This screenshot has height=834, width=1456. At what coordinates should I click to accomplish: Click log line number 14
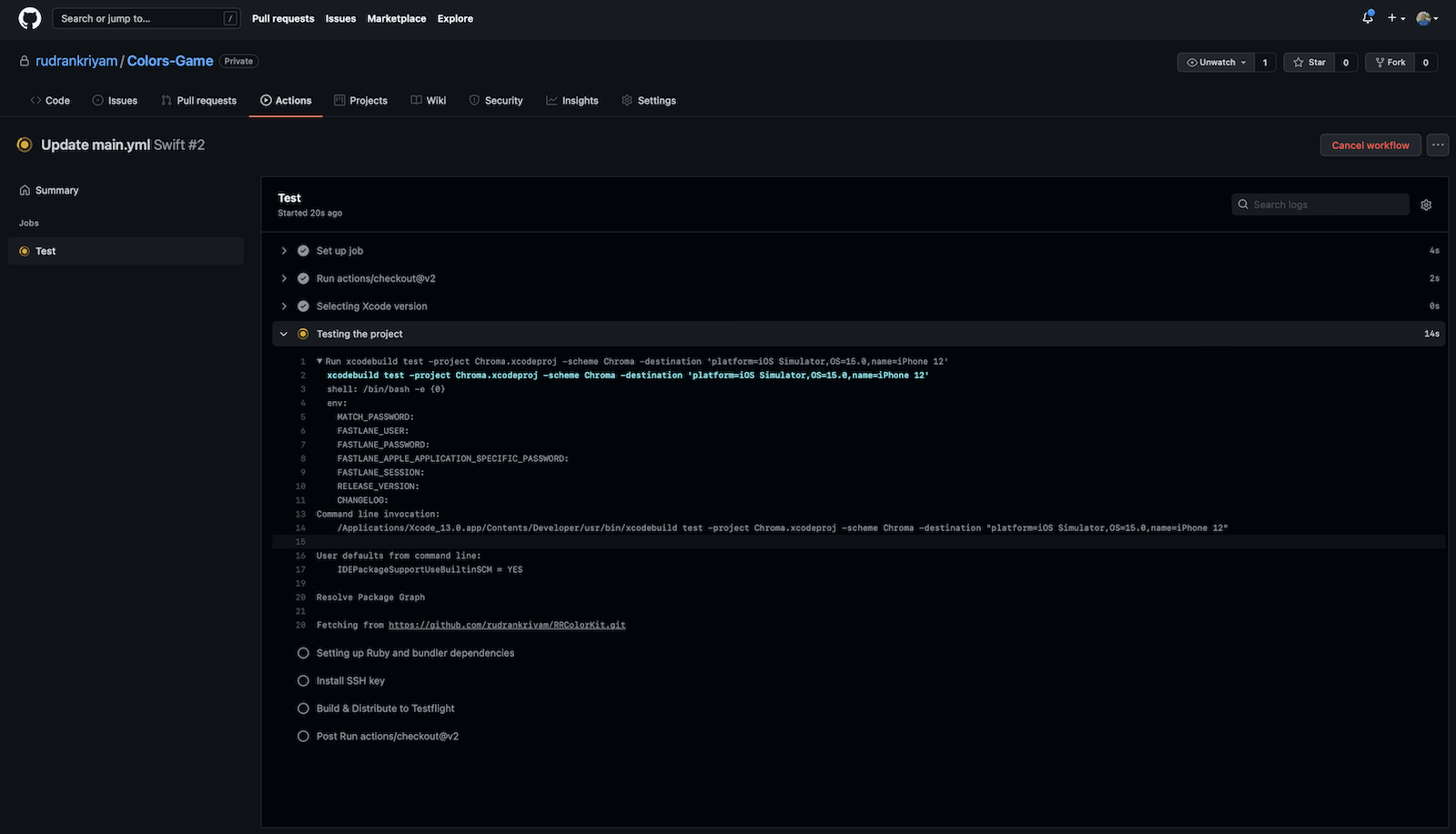click(300, 528)
